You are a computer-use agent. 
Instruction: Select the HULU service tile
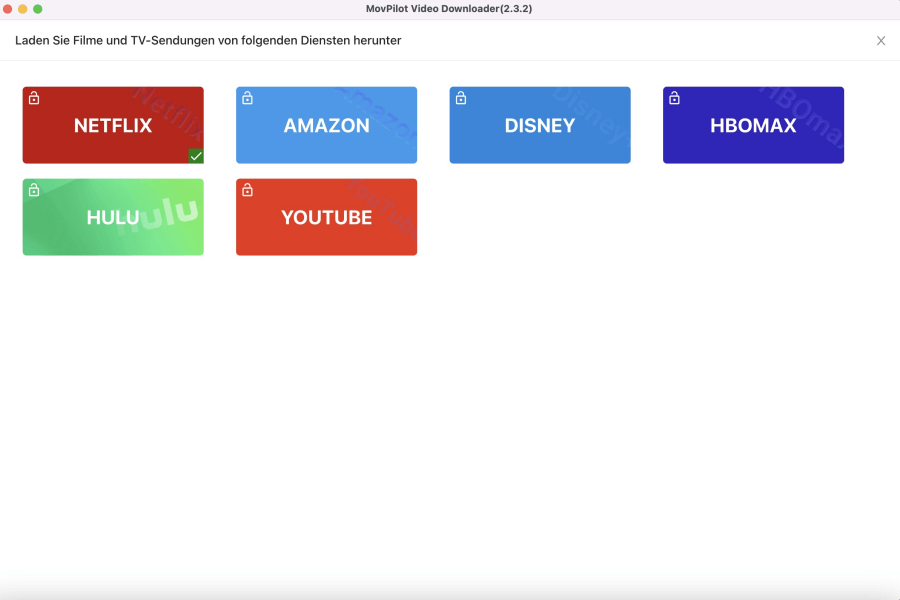pyautogui.click(x=113, y=217)
